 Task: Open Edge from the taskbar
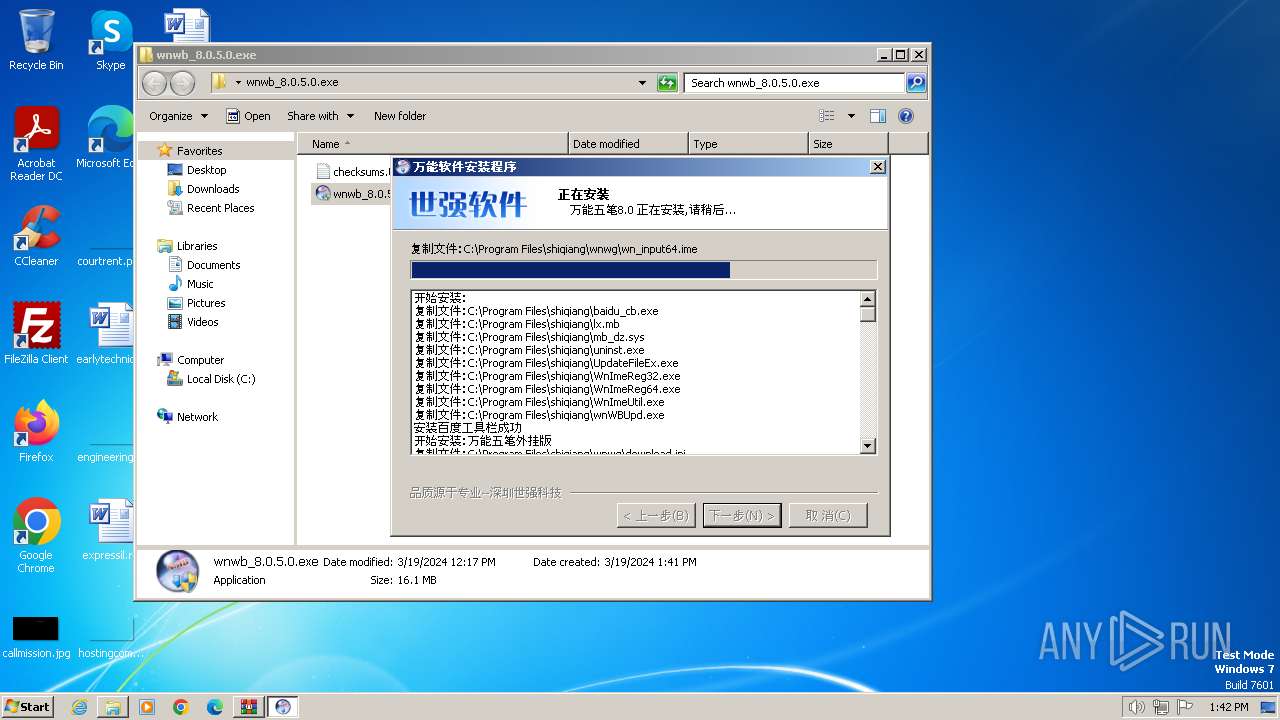click(x=215, y=707)
